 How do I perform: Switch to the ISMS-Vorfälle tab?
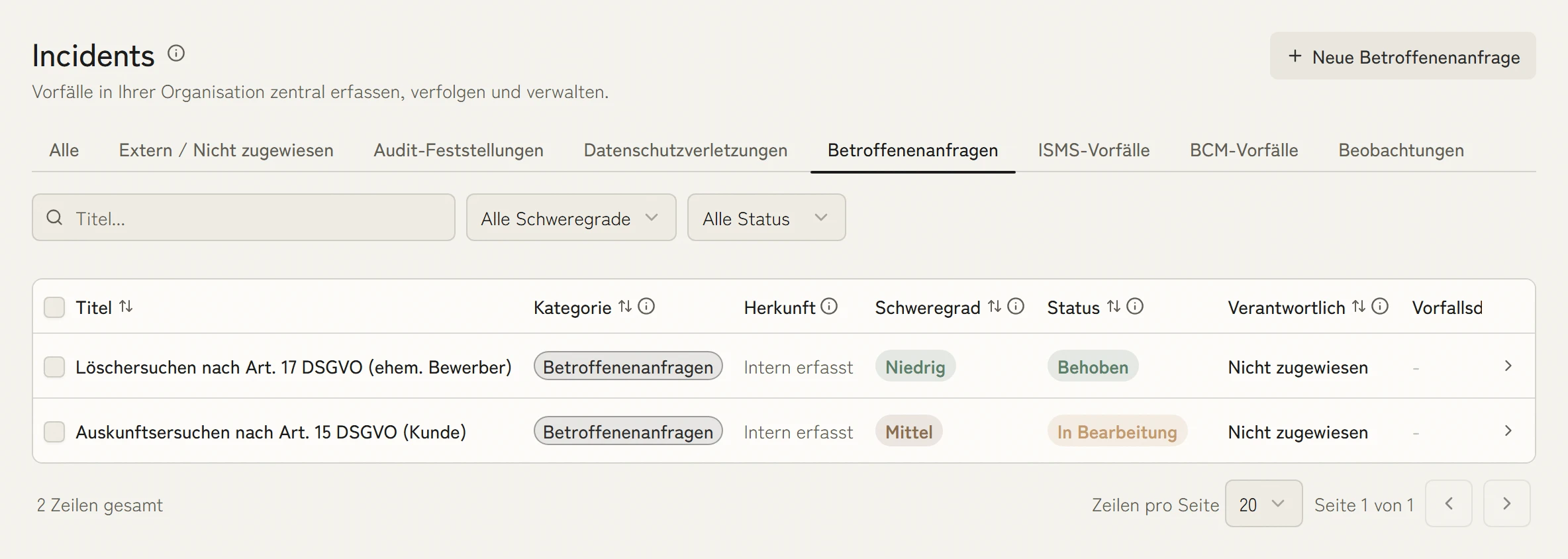(x=1094, y=150)
